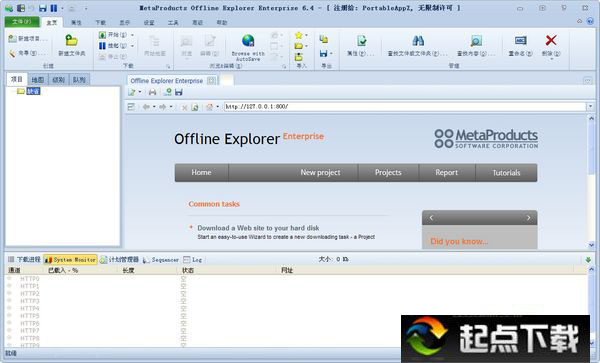Viewport: 600px width, 363px height.
Task: Click the Pause icon in quick access toolbar
Action: [x=54, y=8]
